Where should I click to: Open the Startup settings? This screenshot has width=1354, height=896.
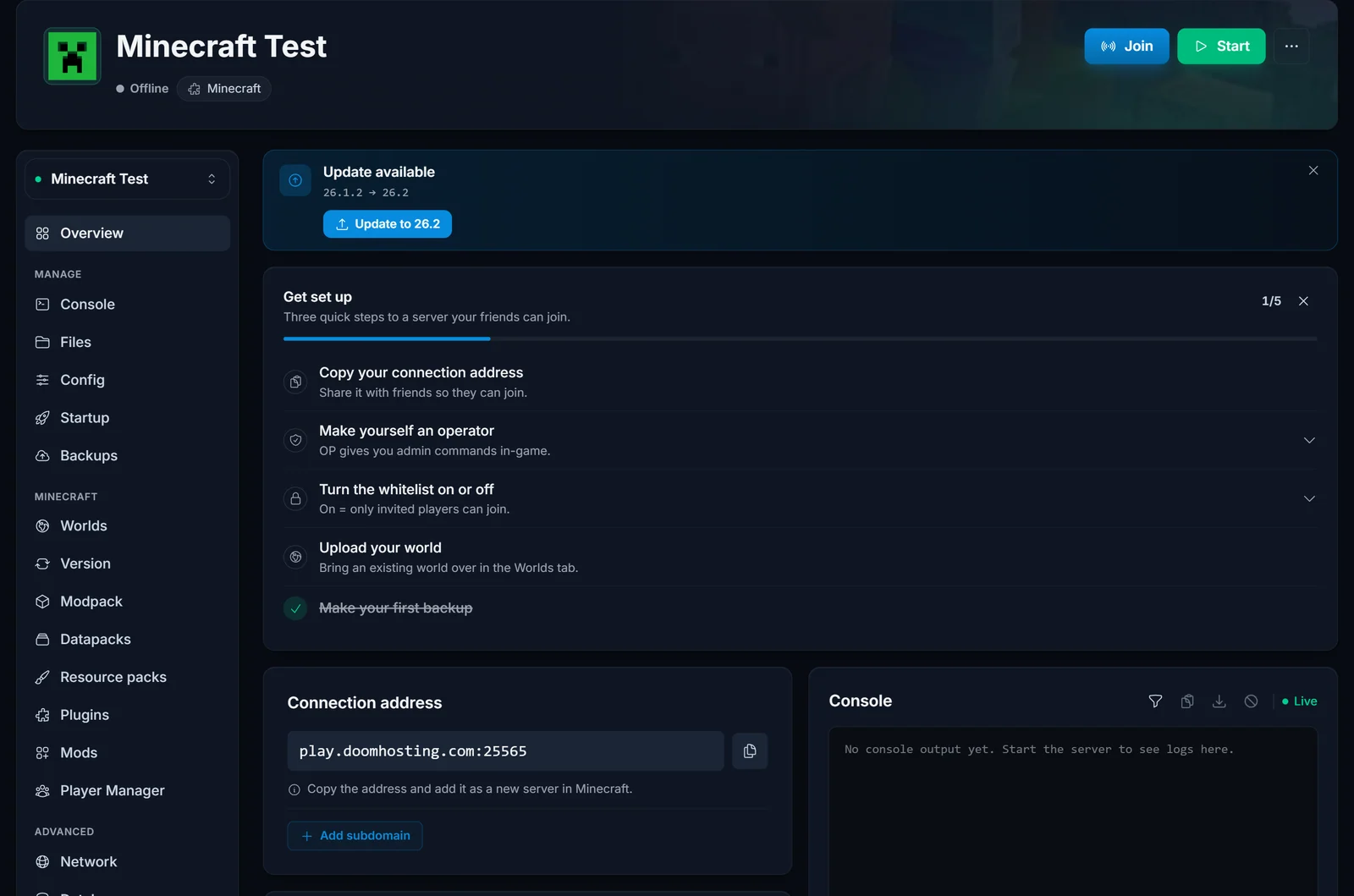click(x=127, y=418)
